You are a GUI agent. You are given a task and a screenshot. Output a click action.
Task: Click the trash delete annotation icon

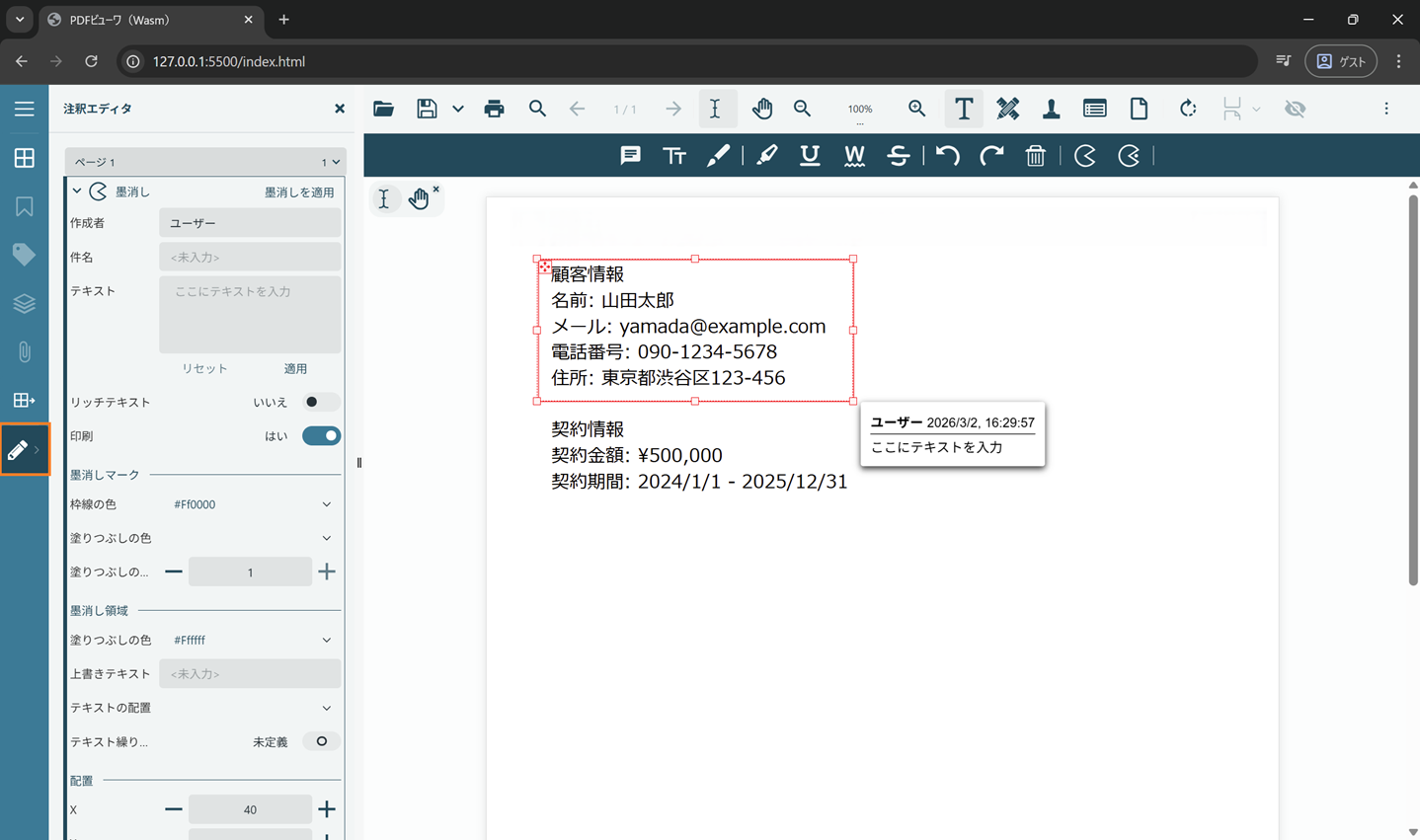pos(1035,156)
